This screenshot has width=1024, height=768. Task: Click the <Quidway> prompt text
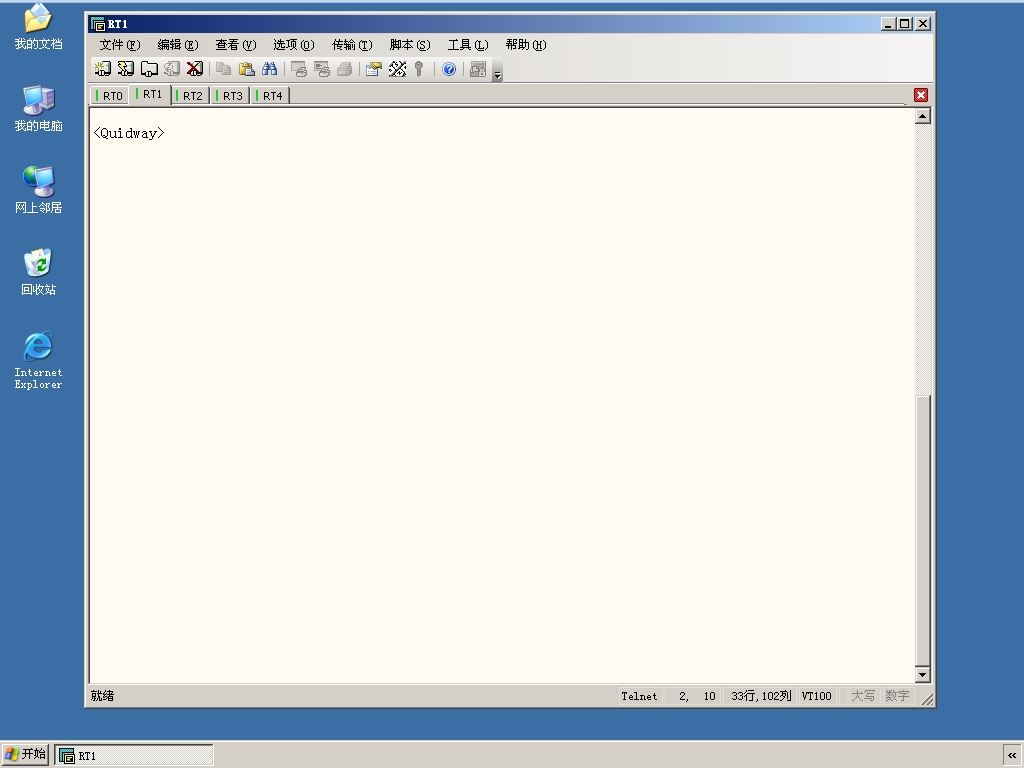point(129,133)
